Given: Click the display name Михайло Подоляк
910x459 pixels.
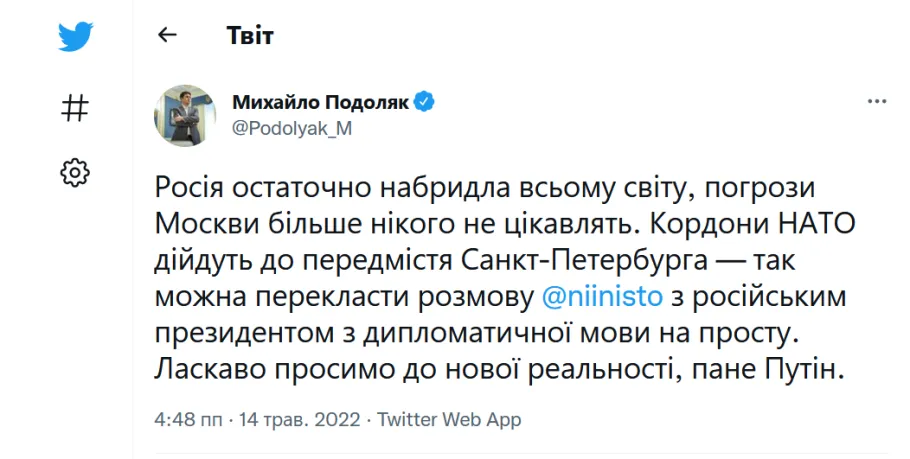Looking at the screenshot, I should (x=321, y=102).
